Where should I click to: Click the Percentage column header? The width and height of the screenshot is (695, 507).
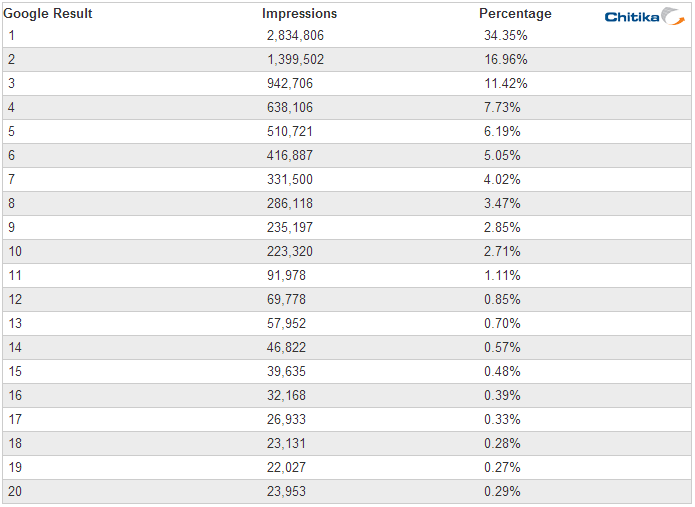point(515,14)
